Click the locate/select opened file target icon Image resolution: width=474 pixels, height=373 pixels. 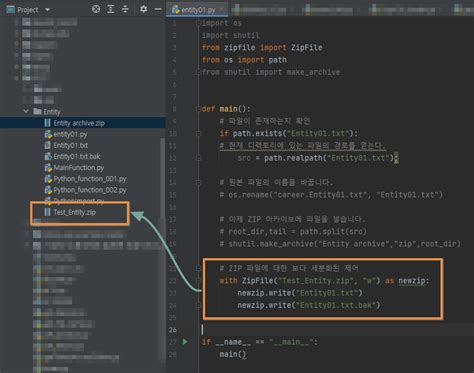(96, 9)
